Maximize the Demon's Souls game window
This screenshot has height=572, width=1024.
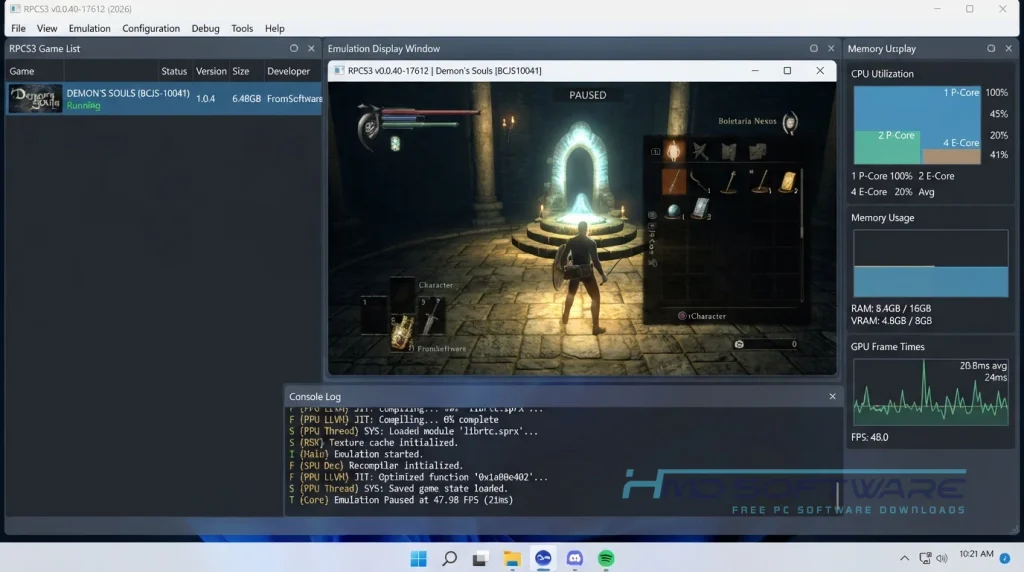[x=787, y=71]
